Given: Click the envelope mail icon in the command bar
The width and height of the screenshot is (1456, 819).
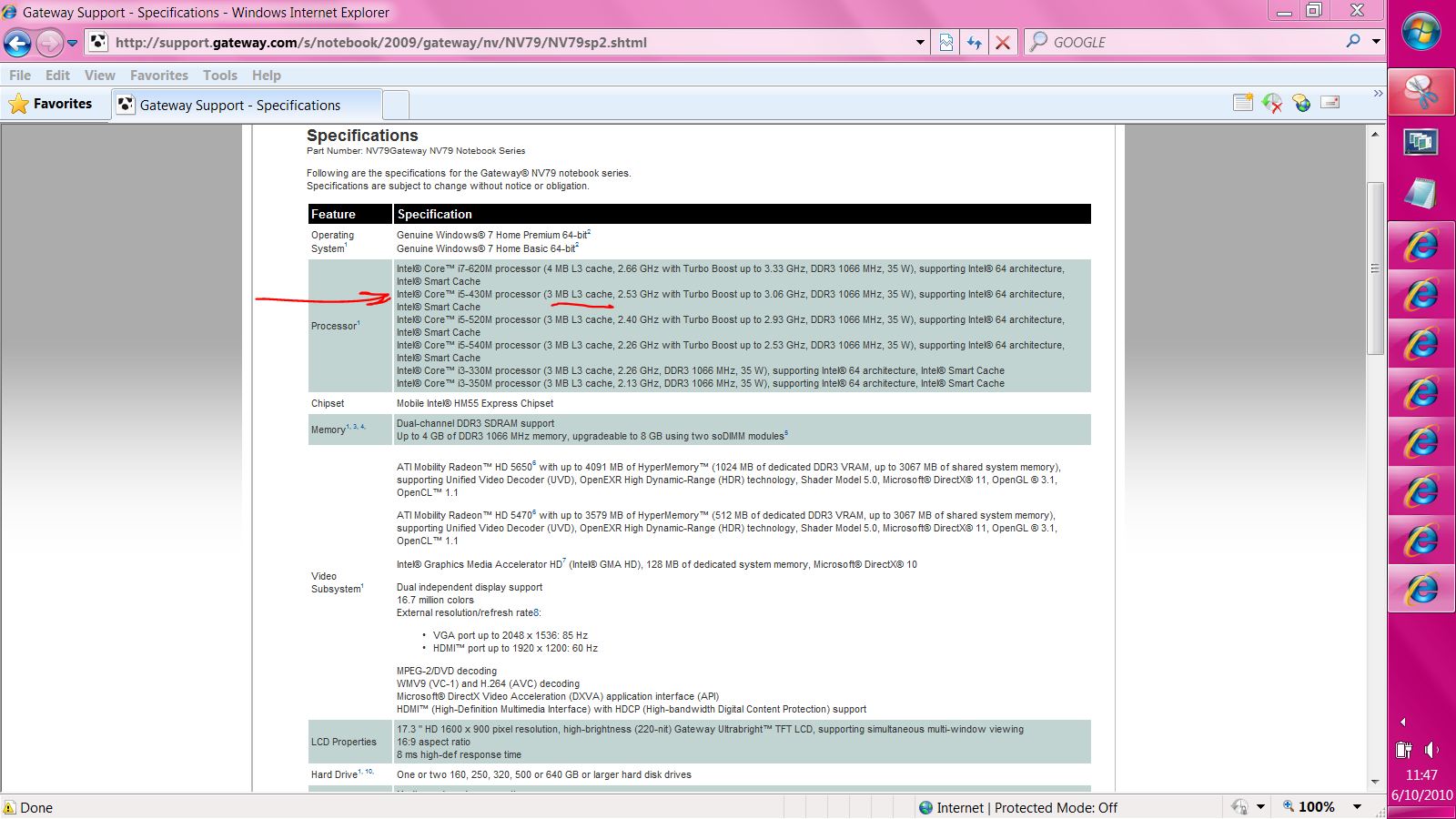Looking at the screenshot, I should [1330, 103].
